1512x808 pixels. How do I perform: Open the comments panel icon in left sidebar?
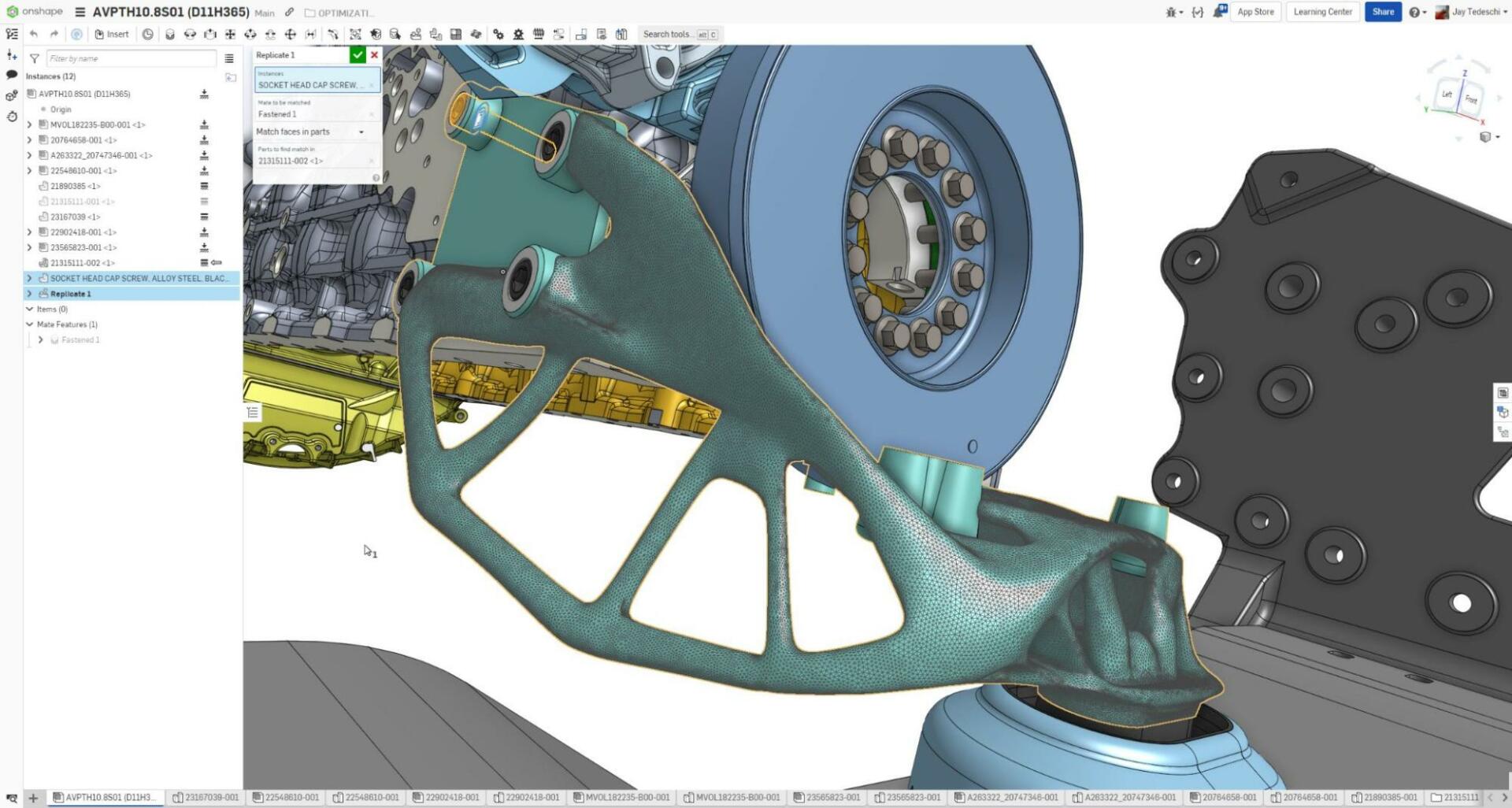point(12,75)
